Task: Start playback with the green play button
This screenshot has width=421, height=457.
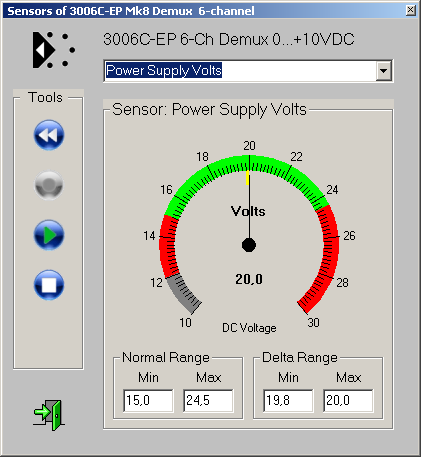Action: pyautogui.click(x=49, y=235)
